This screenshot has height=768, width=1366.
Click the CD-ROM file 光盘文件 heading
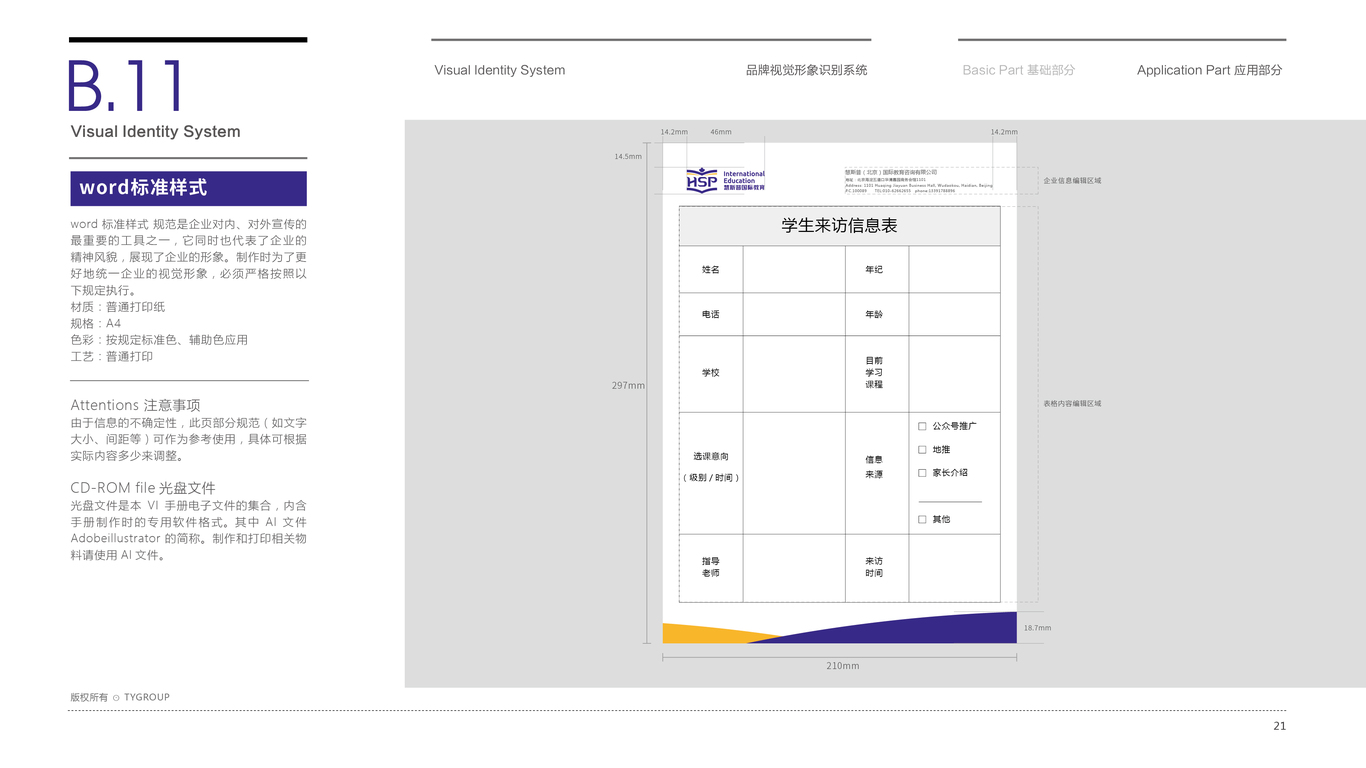[x=143, y=488]
